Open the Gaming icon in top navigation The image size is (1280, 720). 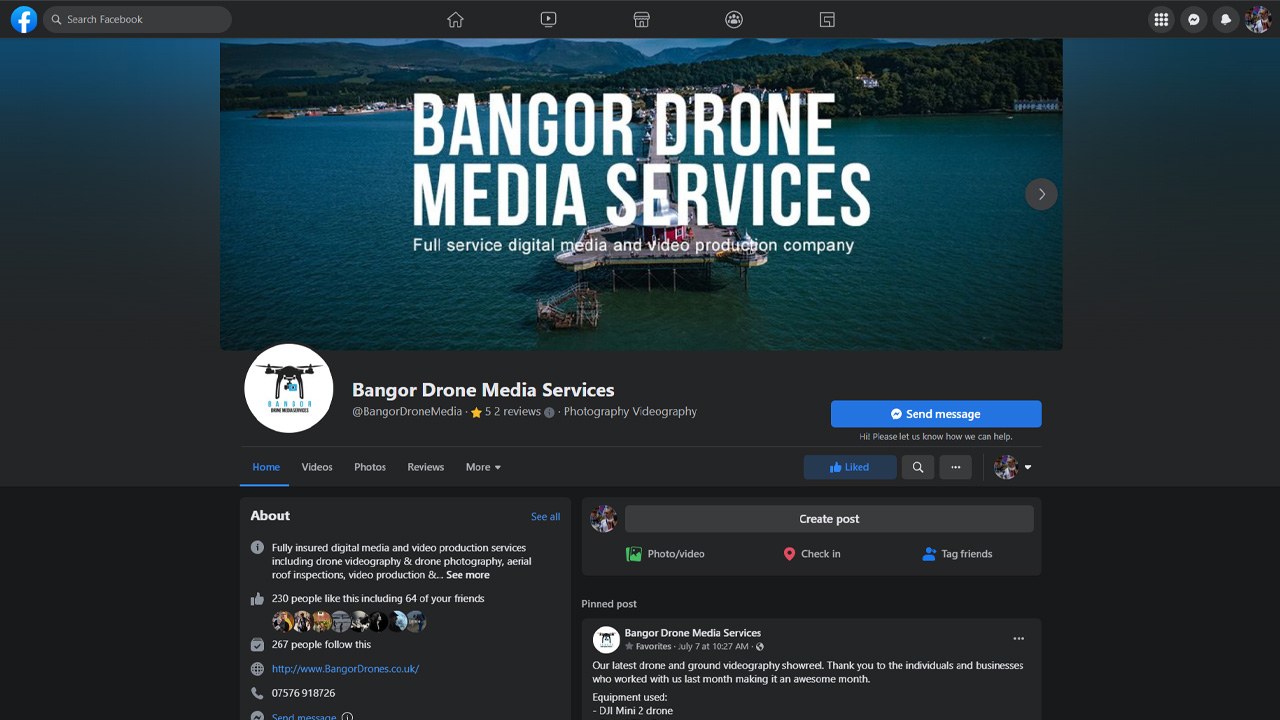coord(827,19)
